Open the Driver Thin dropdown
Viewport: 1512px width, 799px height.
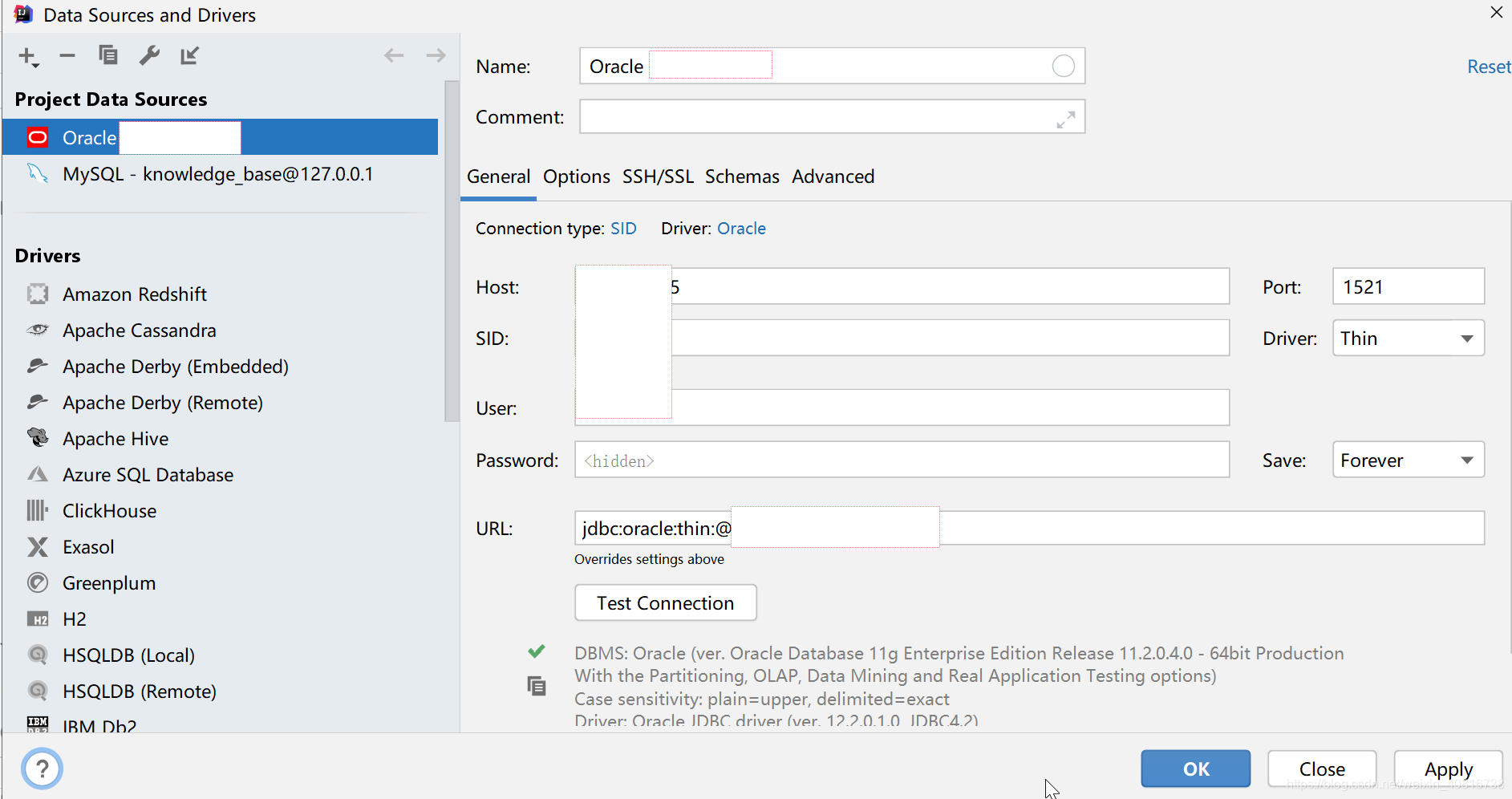(1409, 339)
